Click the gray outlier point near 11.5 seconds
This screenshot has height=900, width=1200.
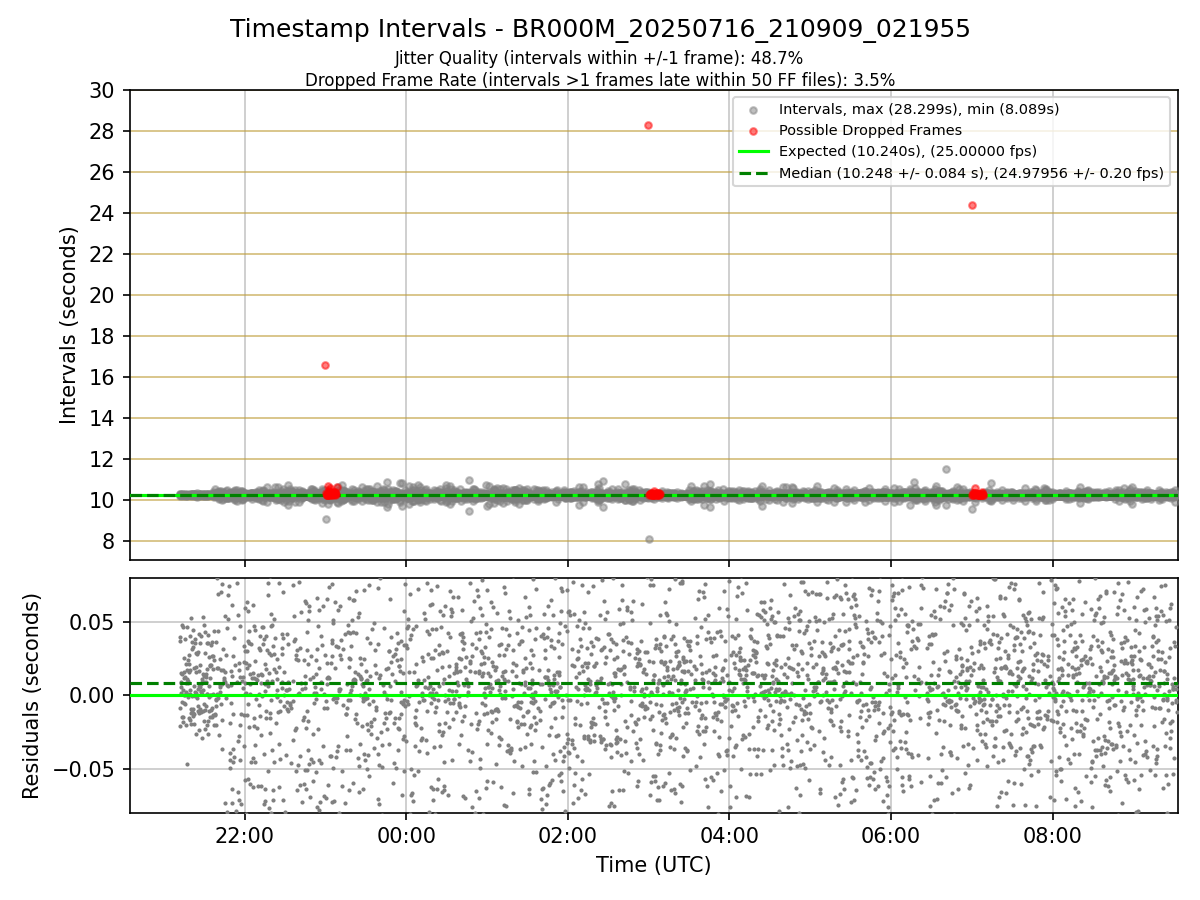click(946, 469)
